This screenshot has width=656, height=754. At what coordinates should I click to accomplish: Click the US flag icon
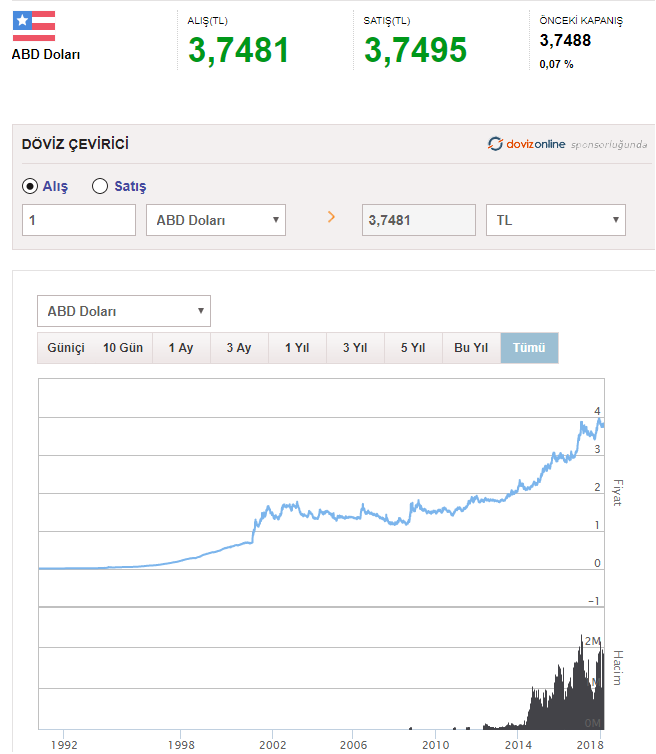click(x=34, y=25)
